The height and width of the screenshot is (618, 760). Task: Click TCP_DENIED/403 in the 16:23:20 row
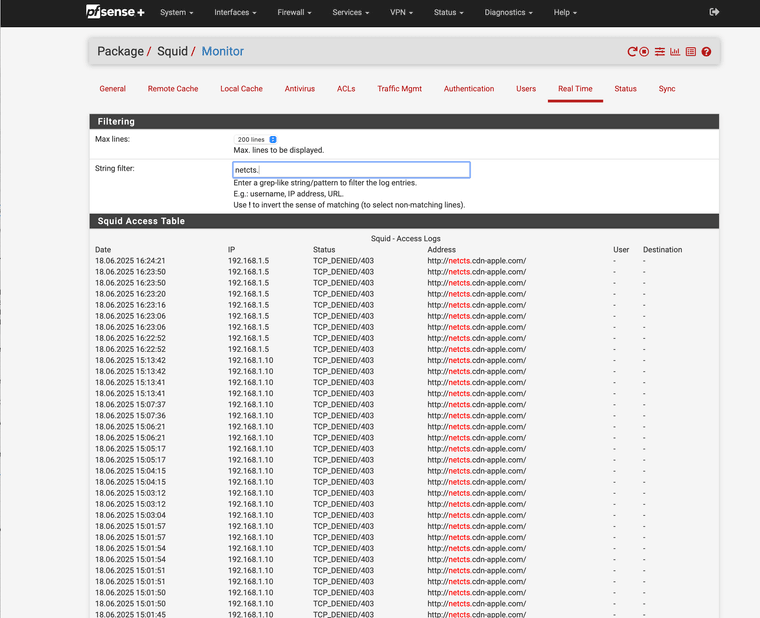point(343,294)
